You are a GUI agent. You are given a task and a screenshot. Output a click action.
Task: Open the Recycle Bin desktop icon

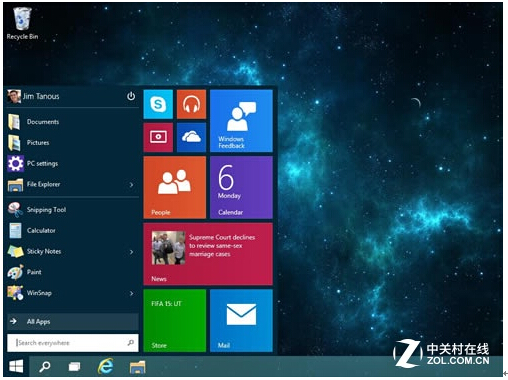22,23
